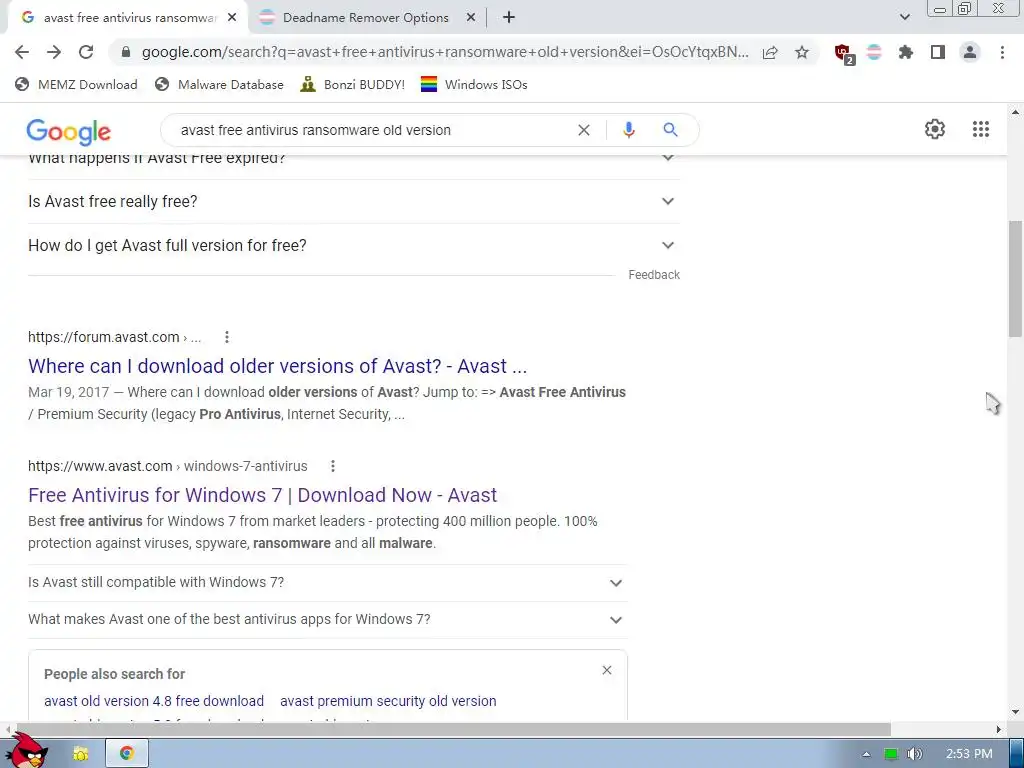
Task: Open Chrome three-dot menu
Action: [x=1002, y=52]
